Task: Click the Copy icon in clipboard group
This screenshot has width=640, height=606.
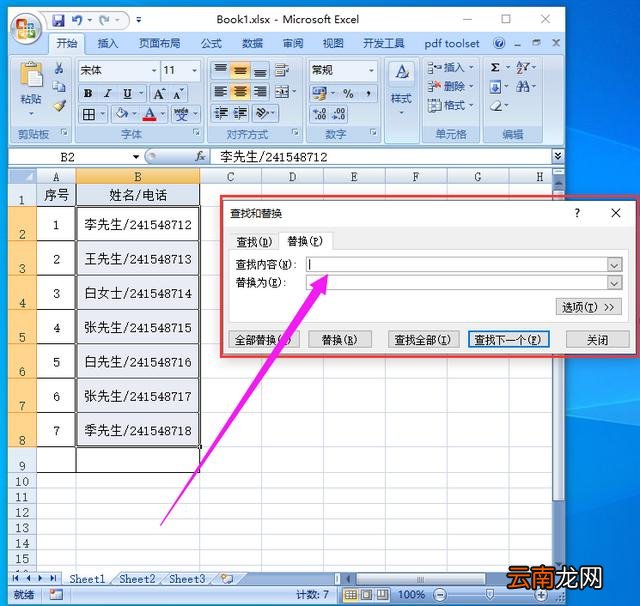Action: tap(59, 87)
